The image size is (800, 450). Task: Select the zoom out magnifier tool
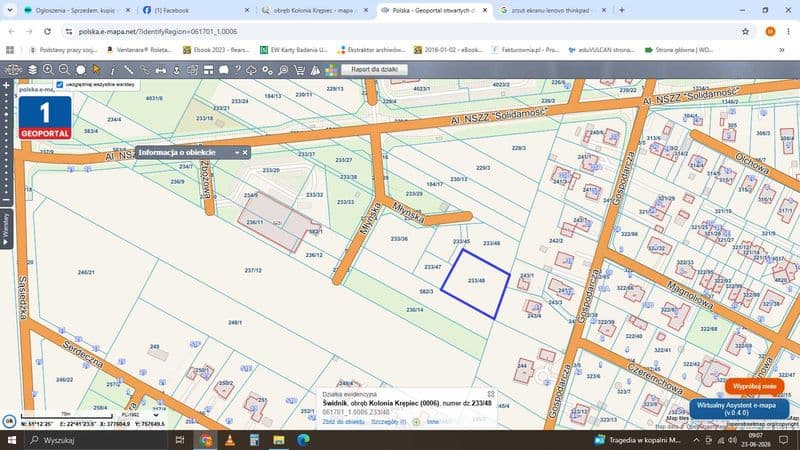(64, 70)
